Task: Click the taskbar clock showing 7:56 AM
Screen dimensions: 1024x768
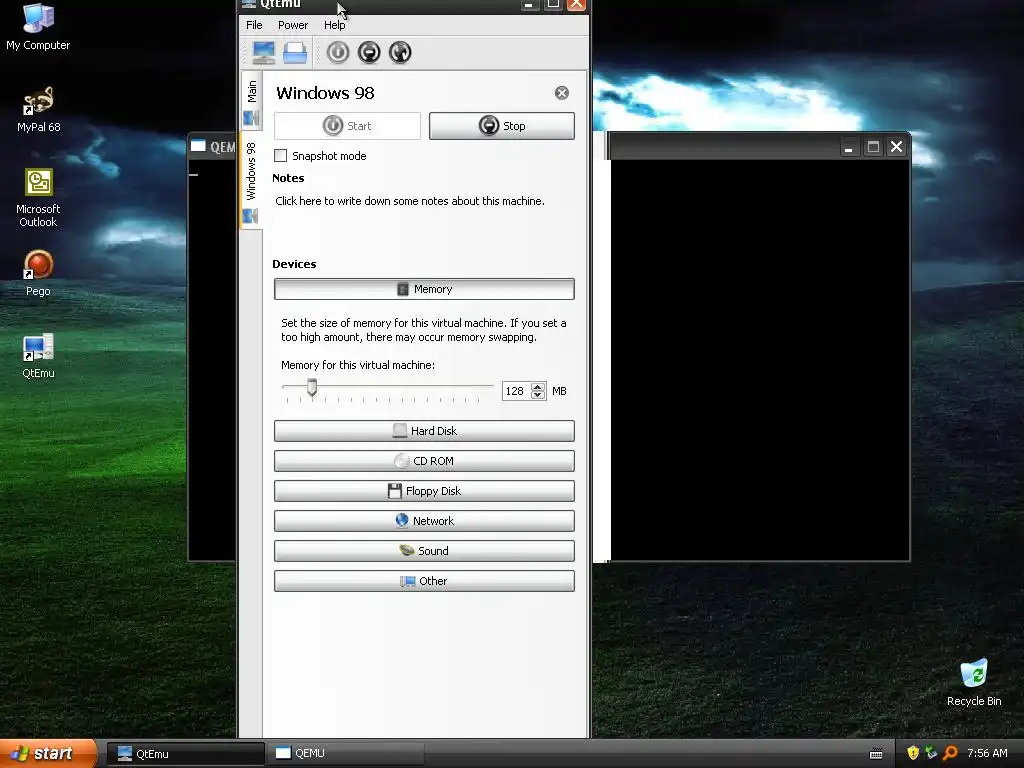Action: click(x=987, y=753)
